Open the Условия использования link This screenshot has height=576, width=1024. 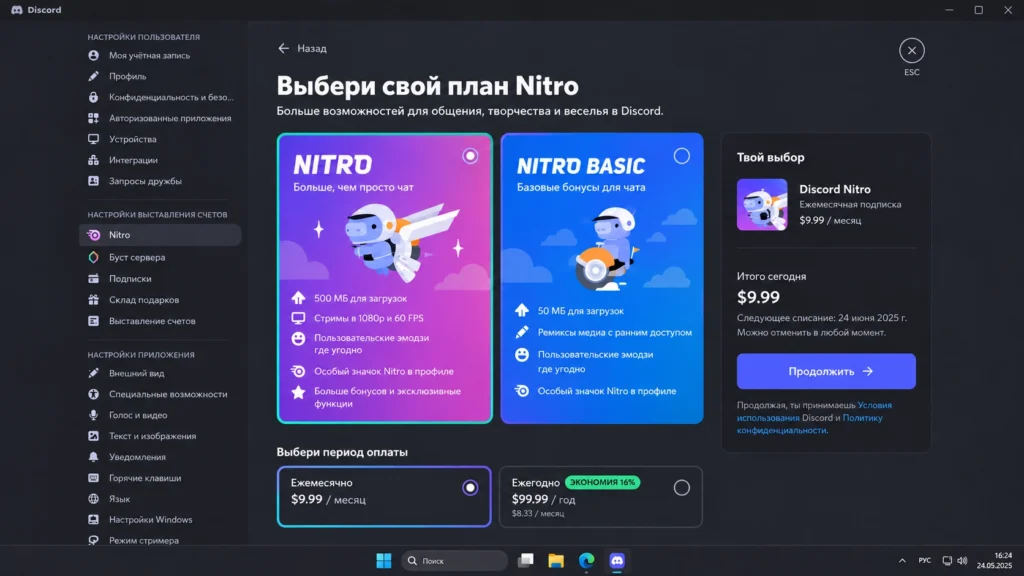pyautogui.click(x=813, y=411)
